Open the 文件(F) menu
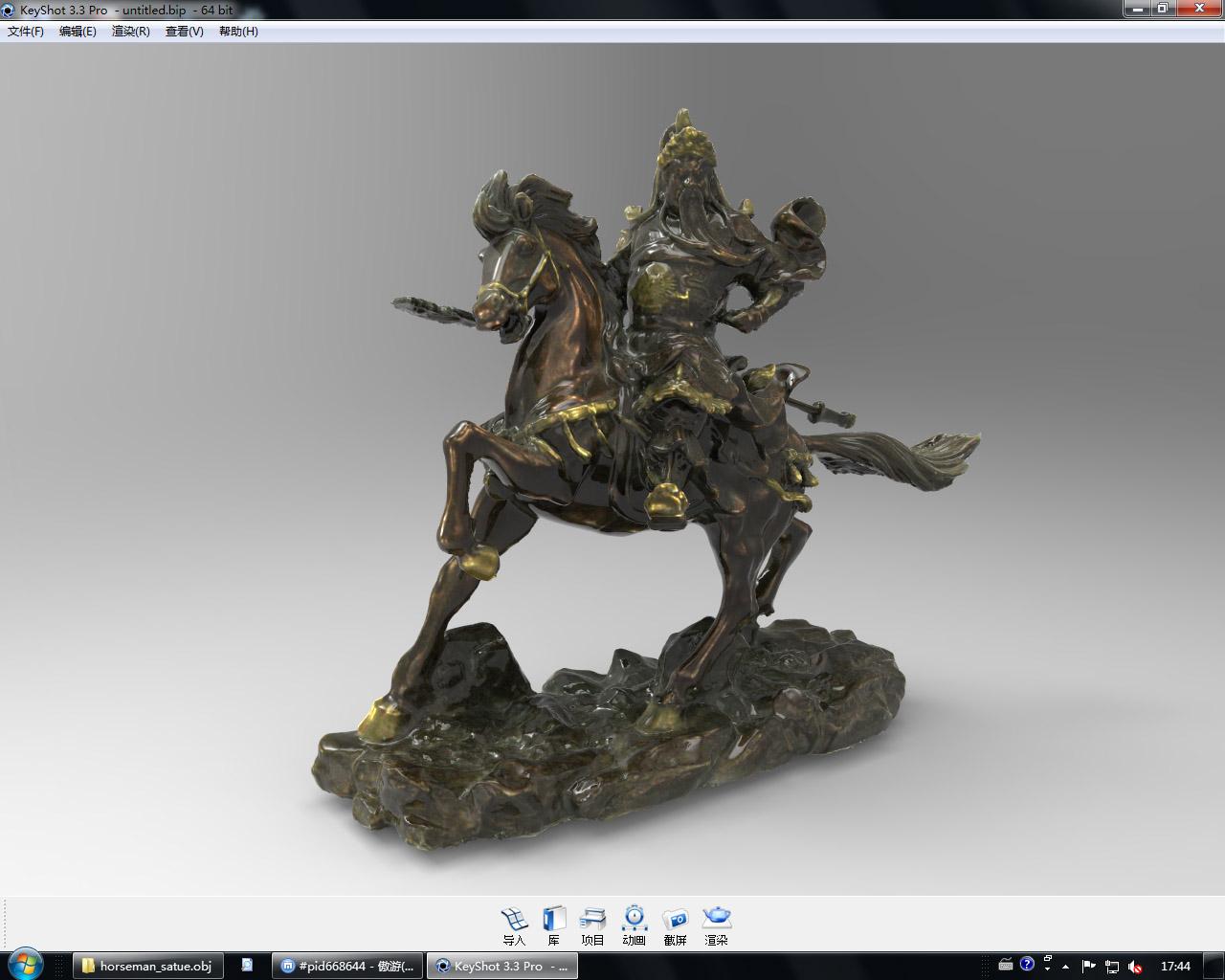 pyautogui.click(x=26, y=32)
